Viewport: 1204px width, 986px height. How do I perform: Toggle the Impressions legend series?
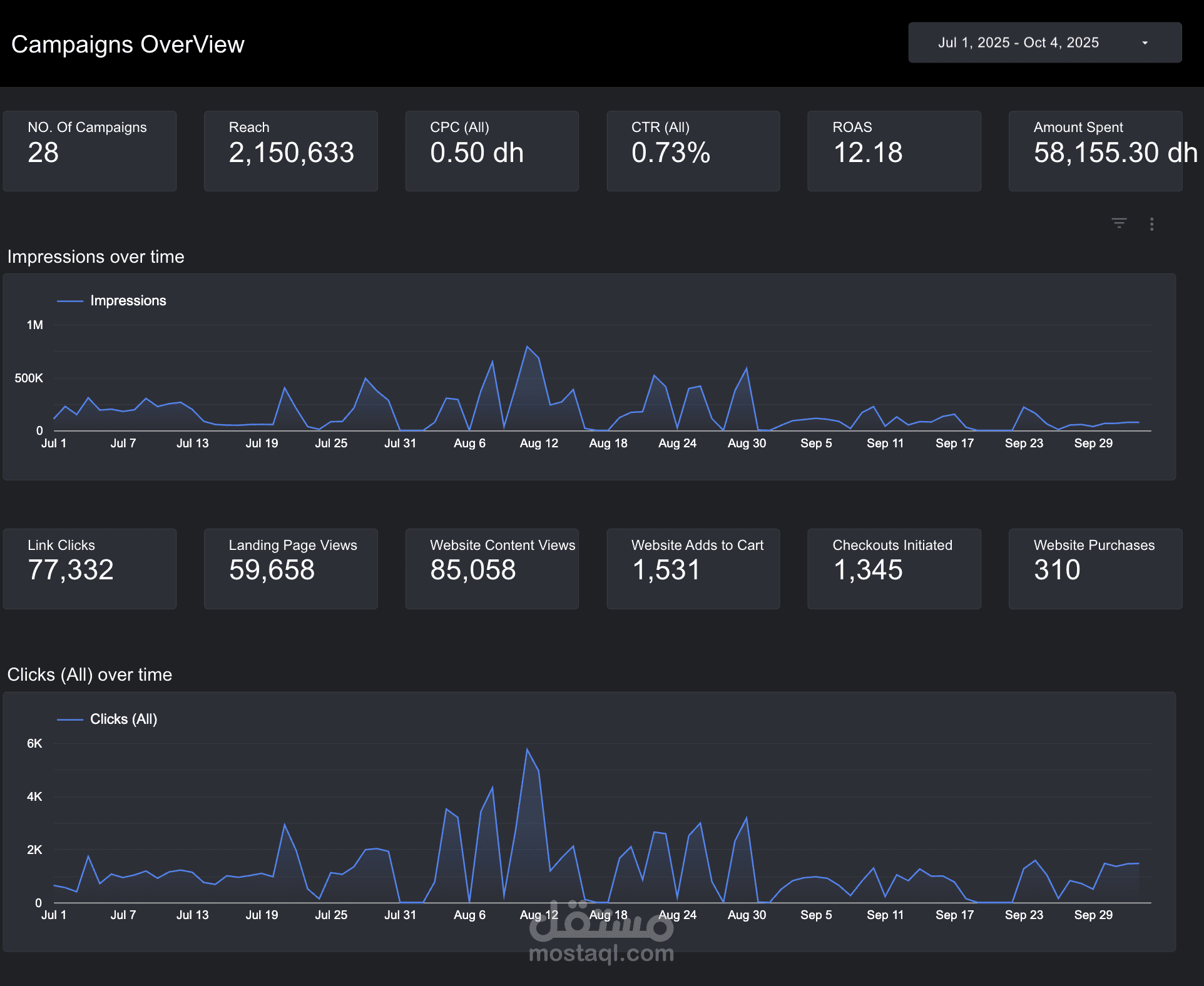(x=128, y=301)
